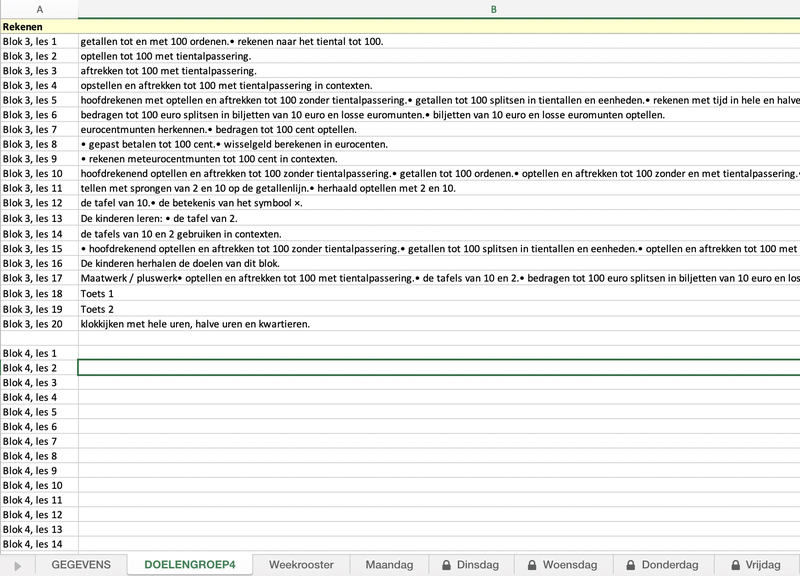Click the 'Maatwerk / pluswerk' cell
Image resolution: width=800 pixels, height=576 pixels.
[439, 279]
